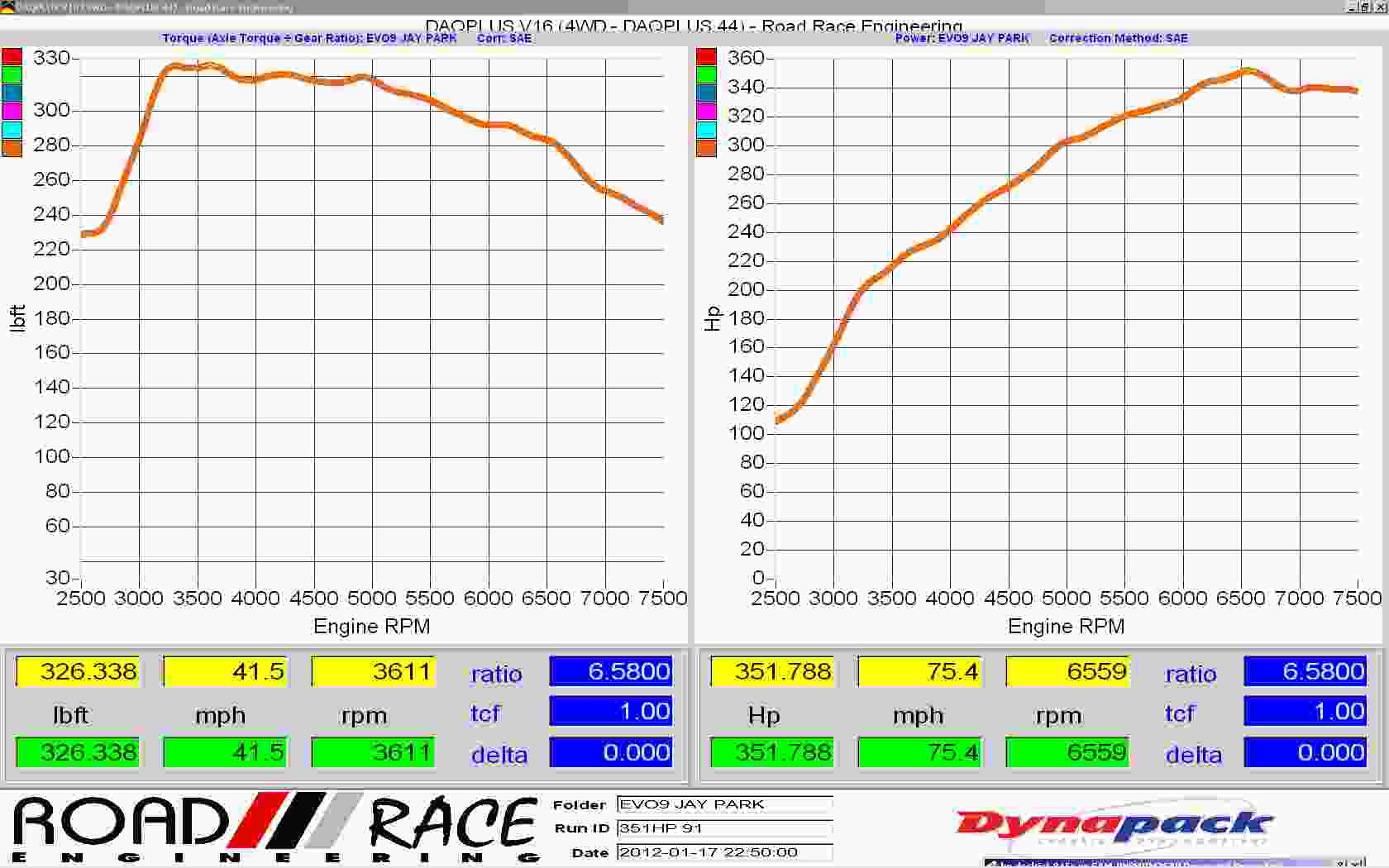Viewport: 1389px width, 868px height.
Task: Click the yellow 326.338 lbft torque value
Action: [x=78, y=671]
